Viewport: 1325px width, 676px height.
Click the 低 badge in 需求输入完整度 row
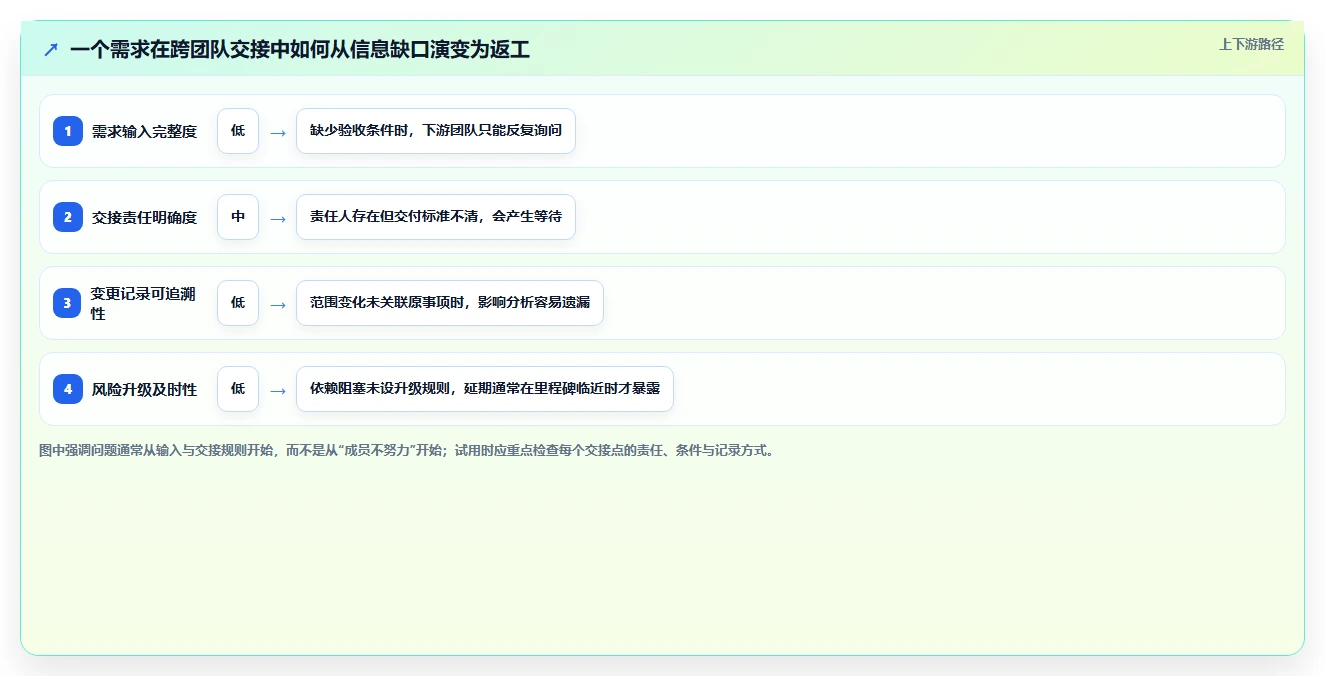pos(238,131)
